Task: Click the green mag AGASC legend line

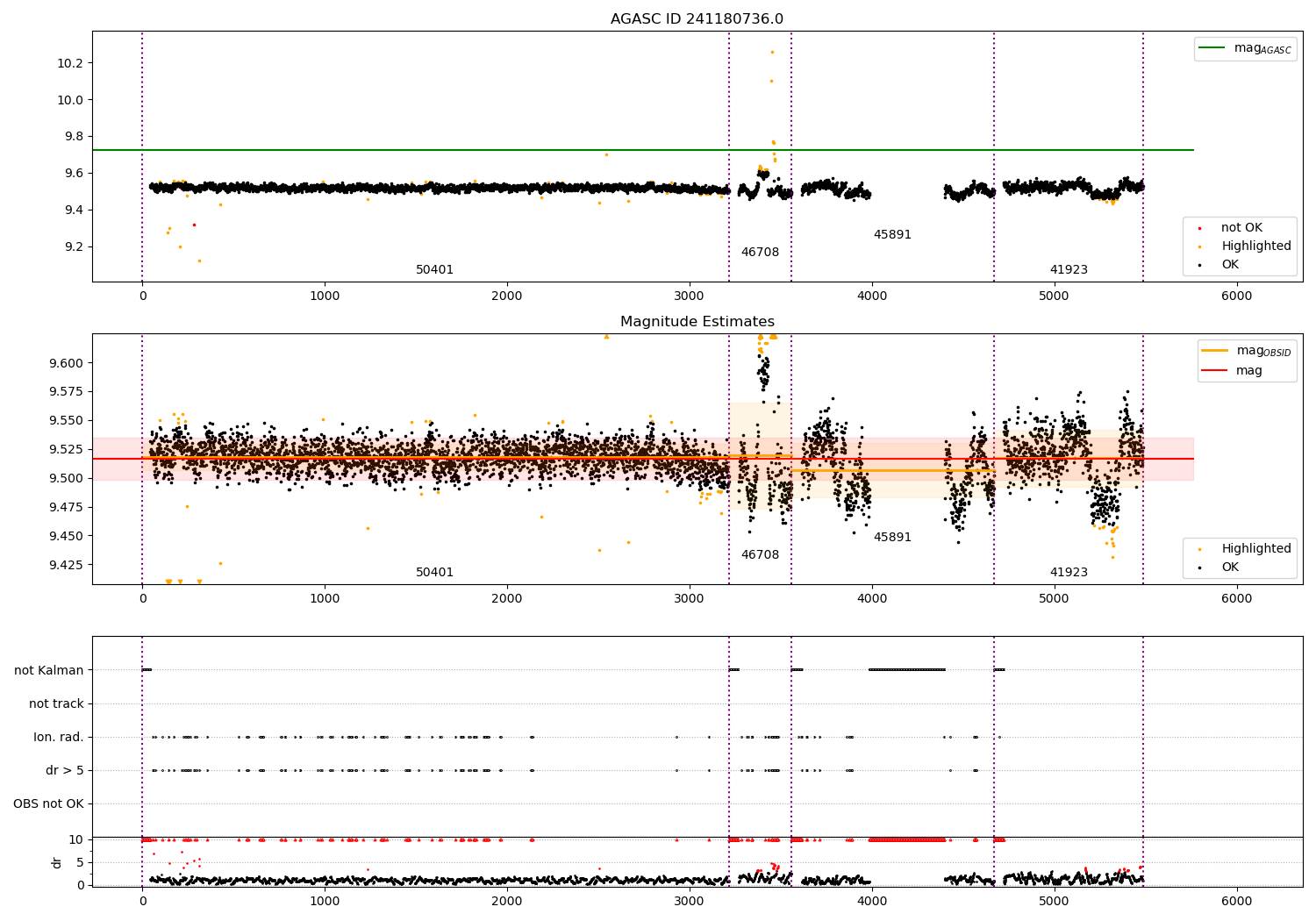Action: 1213,48
